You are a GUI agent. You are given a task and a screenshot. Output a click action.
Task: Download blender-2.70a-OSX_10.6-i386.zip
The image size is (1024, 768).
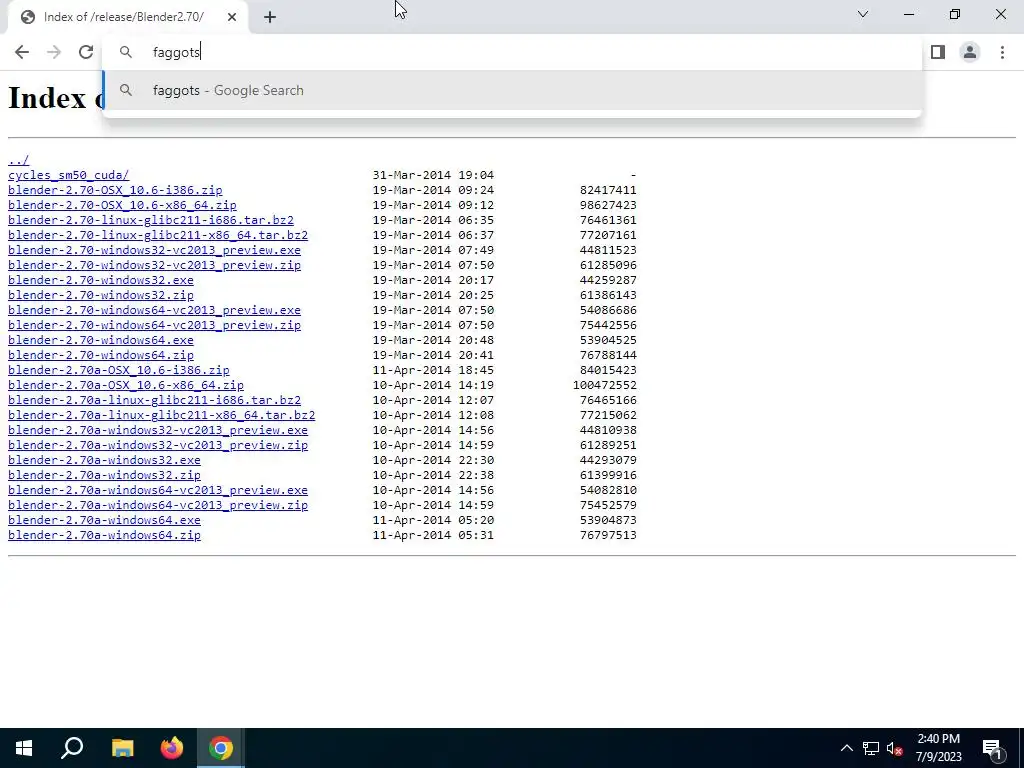pyautogui.click(x=119, y=370)
